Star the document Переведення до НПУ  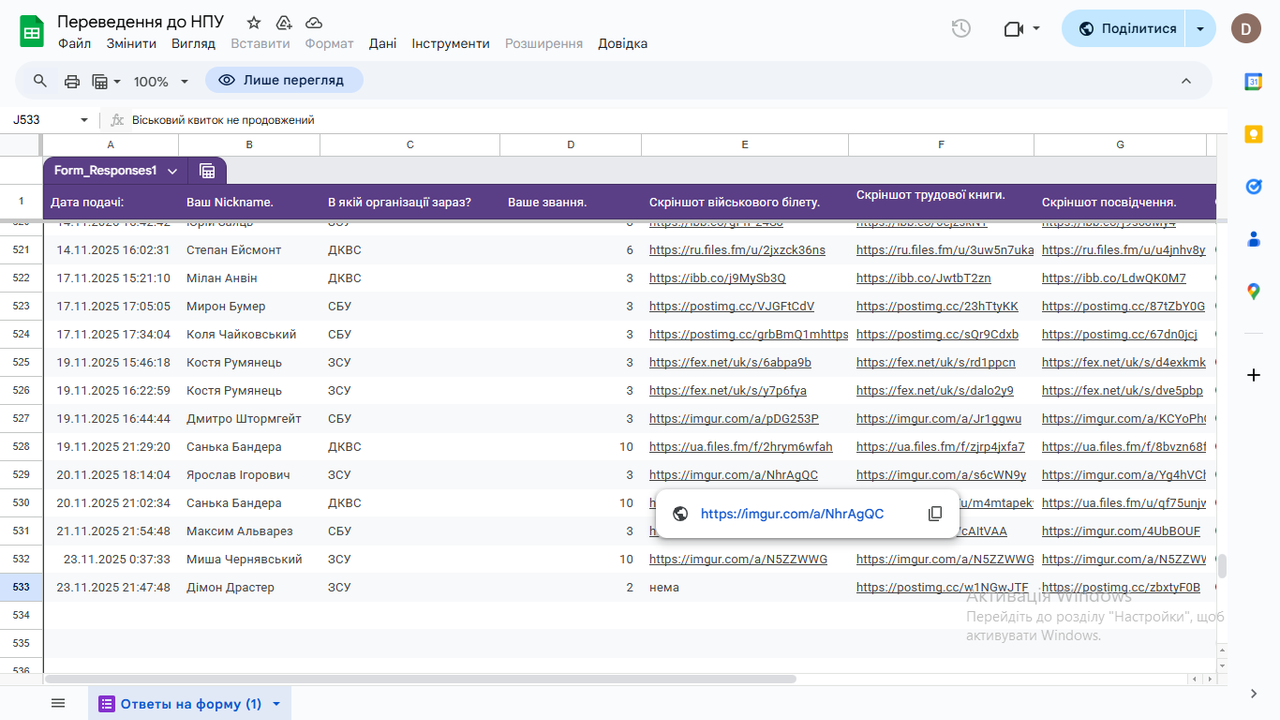tap(254, 22)
